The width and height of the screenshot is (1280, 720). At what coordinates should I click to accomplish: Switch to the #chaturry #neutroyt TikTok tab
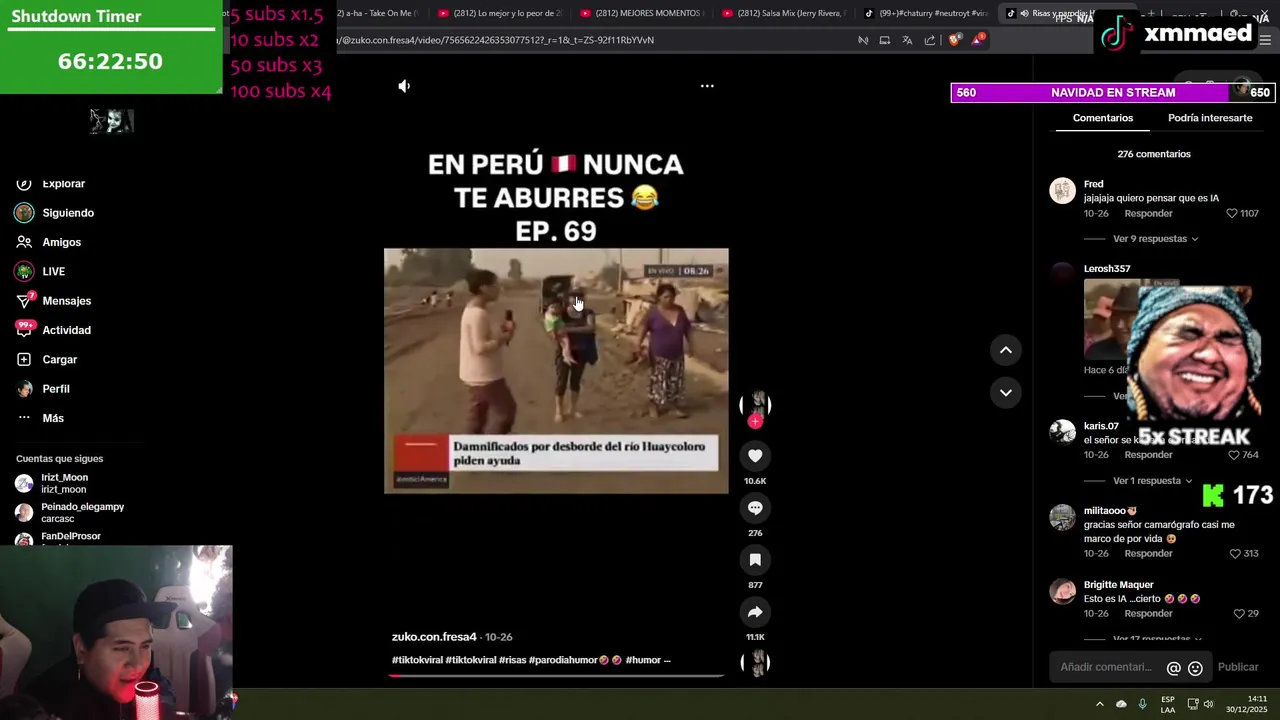click(x=927, y=14)
